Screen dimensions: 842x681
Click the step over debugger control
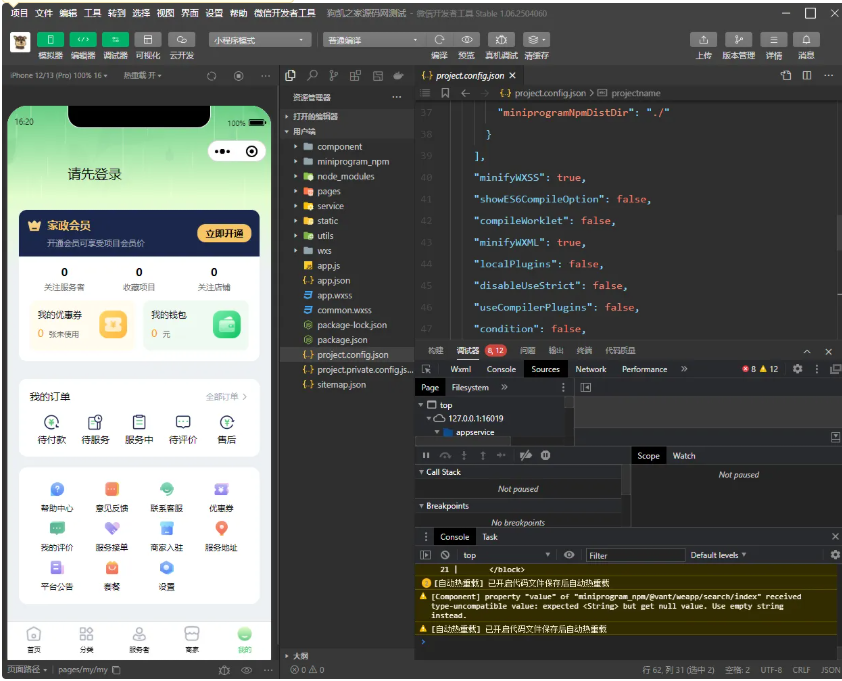click(443, 455)
